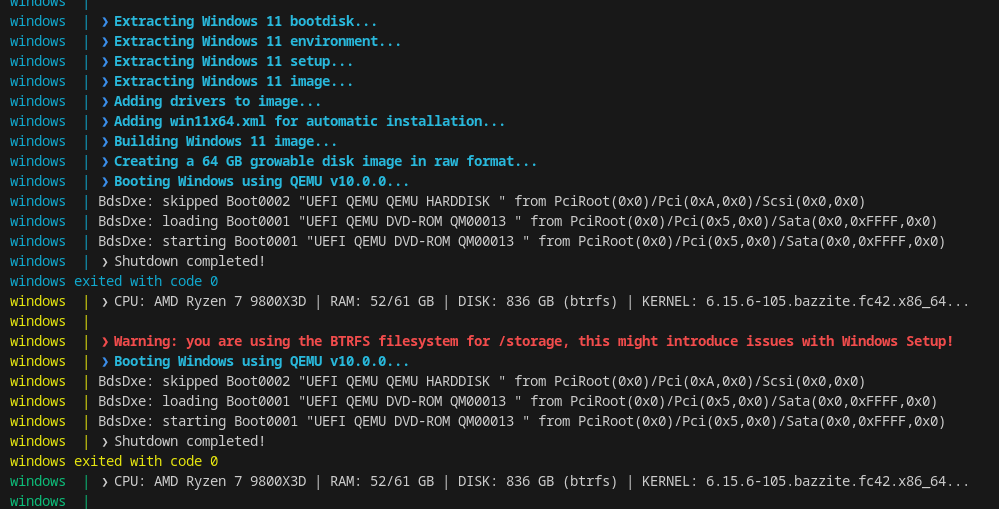This screenshot has width=999, height=509.
Task: Click the yellow 'windows exited with code 0' line
Action: [x=114, y=461]
